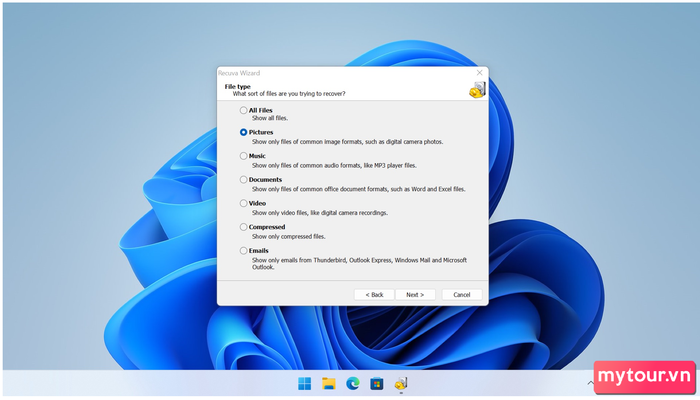Screen dimensions: 700x400
Task: Cancel the Recuva Wizard
Action: tap(462, 295)
